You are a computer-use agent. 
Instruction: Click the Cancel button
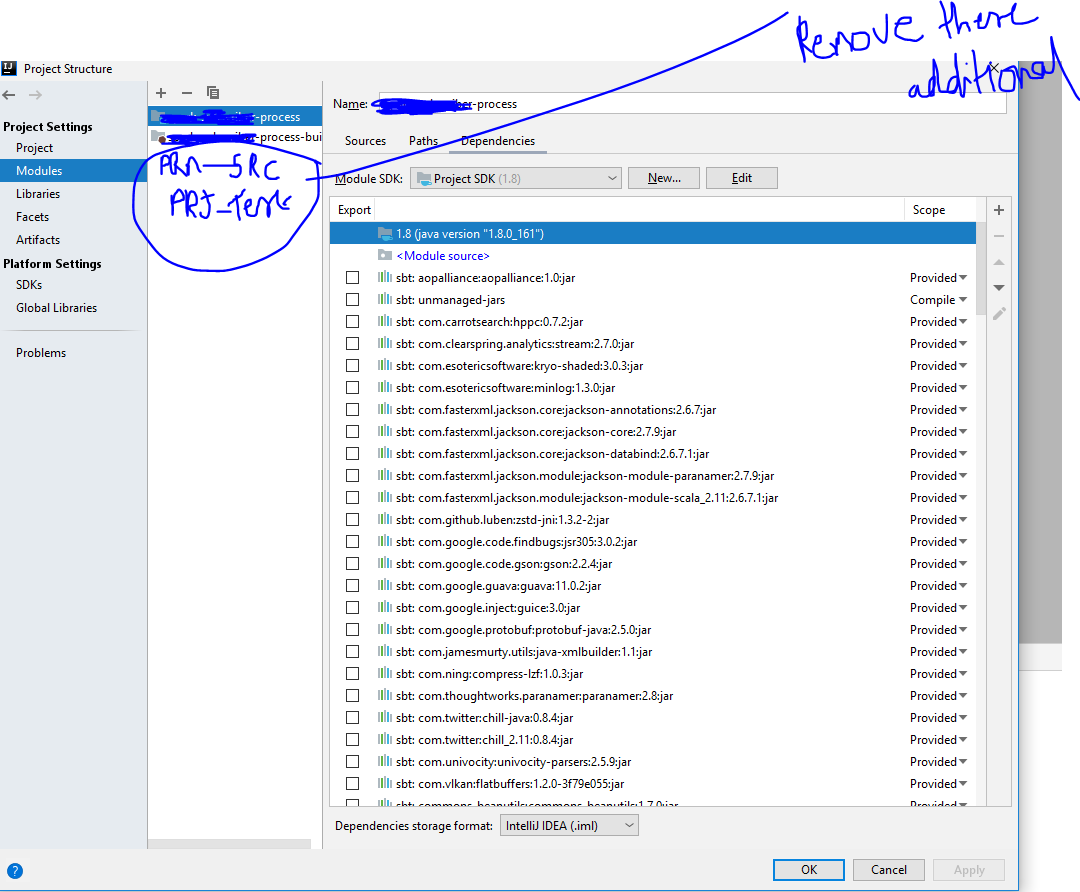point(889,870)
